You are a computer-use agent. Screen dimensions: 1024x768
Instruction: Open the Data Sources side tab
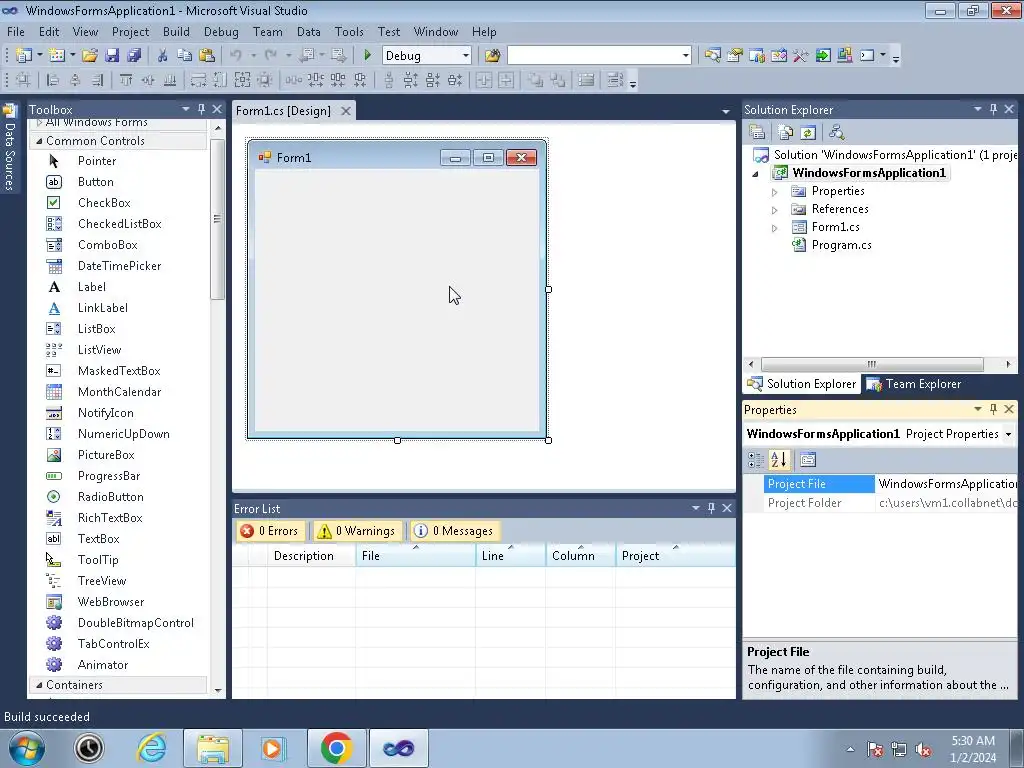click(9, 148)
